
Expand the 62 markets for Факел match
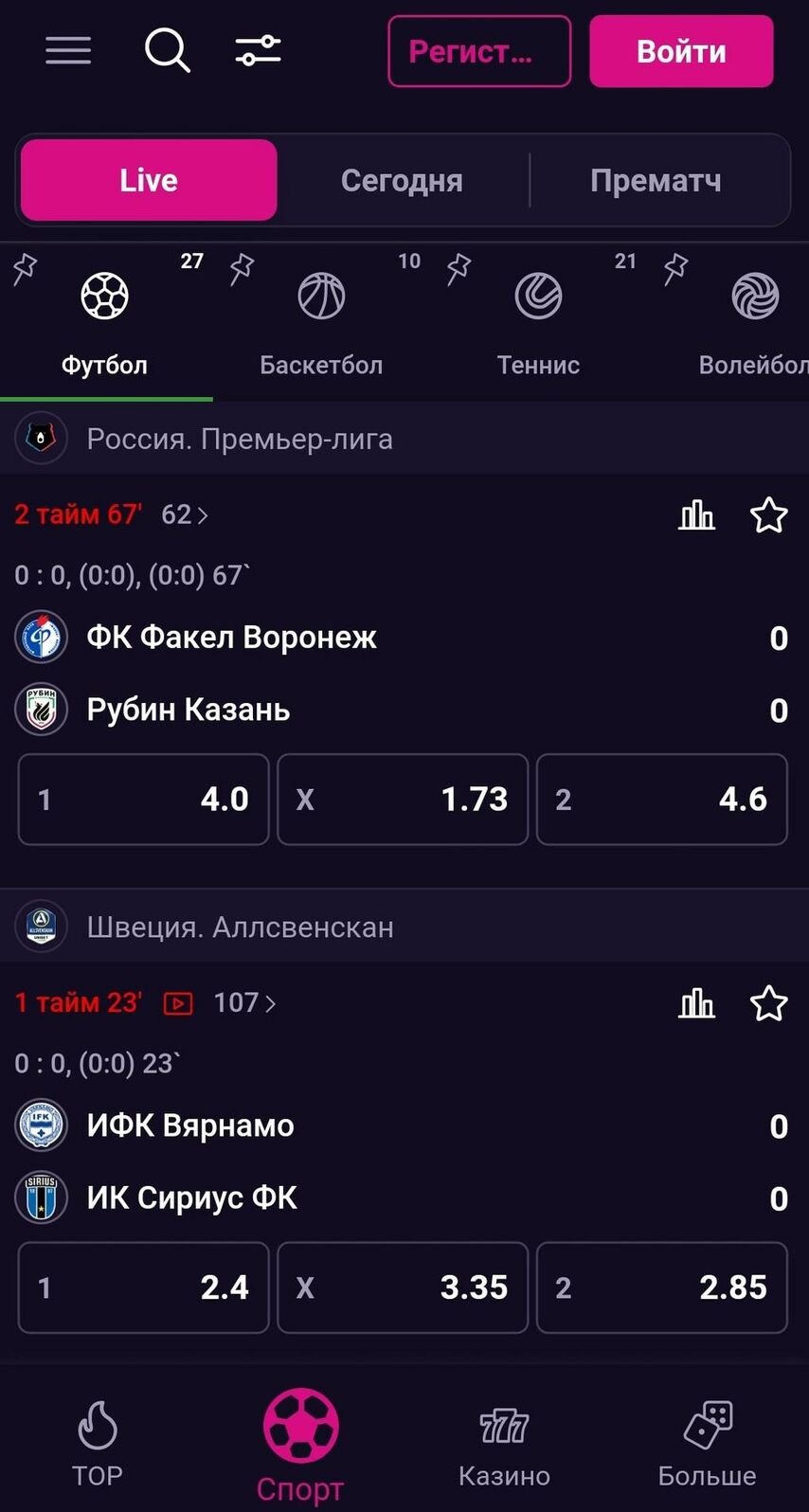[x=185, y=514]
